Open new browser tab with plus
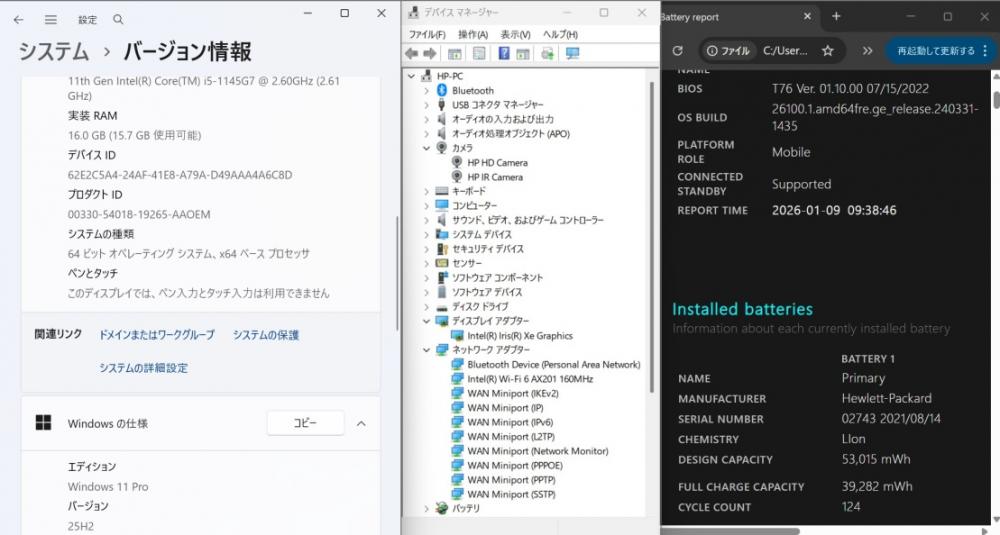Screen dimensions: 1000x535 [x=836, y=17]
